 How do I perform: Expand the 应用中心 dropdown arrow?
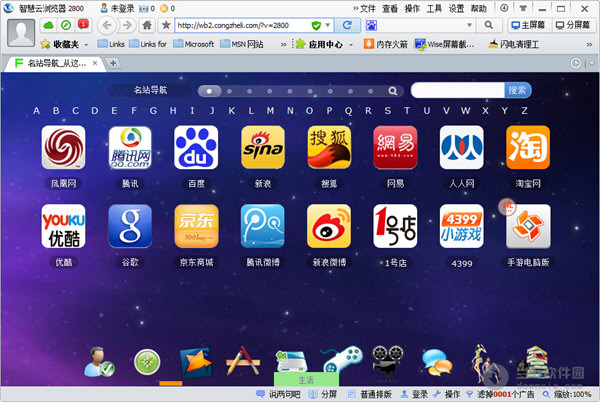[351, 45]
